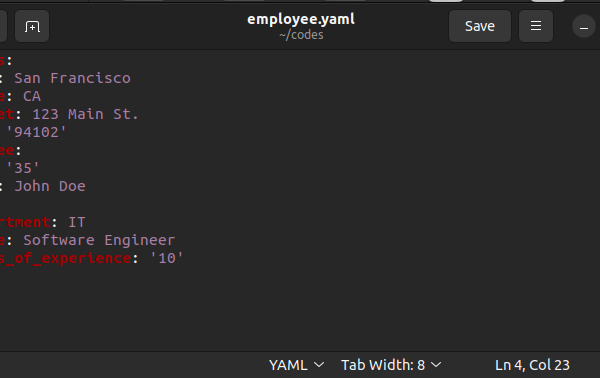Click the '10' experience value
Image resolution: width=600 pixels, height=378 pixels.
(166, 258)
